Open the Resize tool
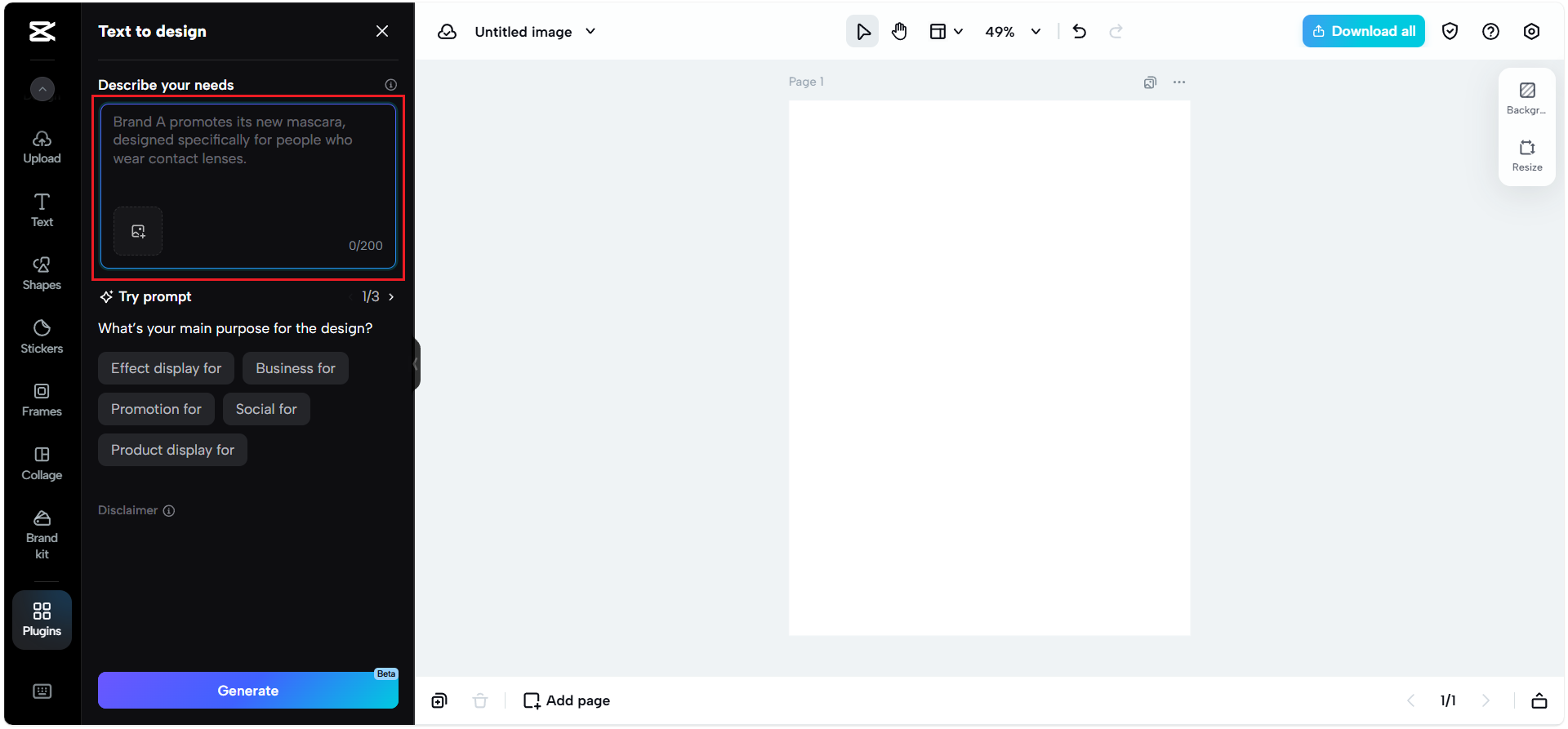 pyautogui.click(x=1527, y=155)
